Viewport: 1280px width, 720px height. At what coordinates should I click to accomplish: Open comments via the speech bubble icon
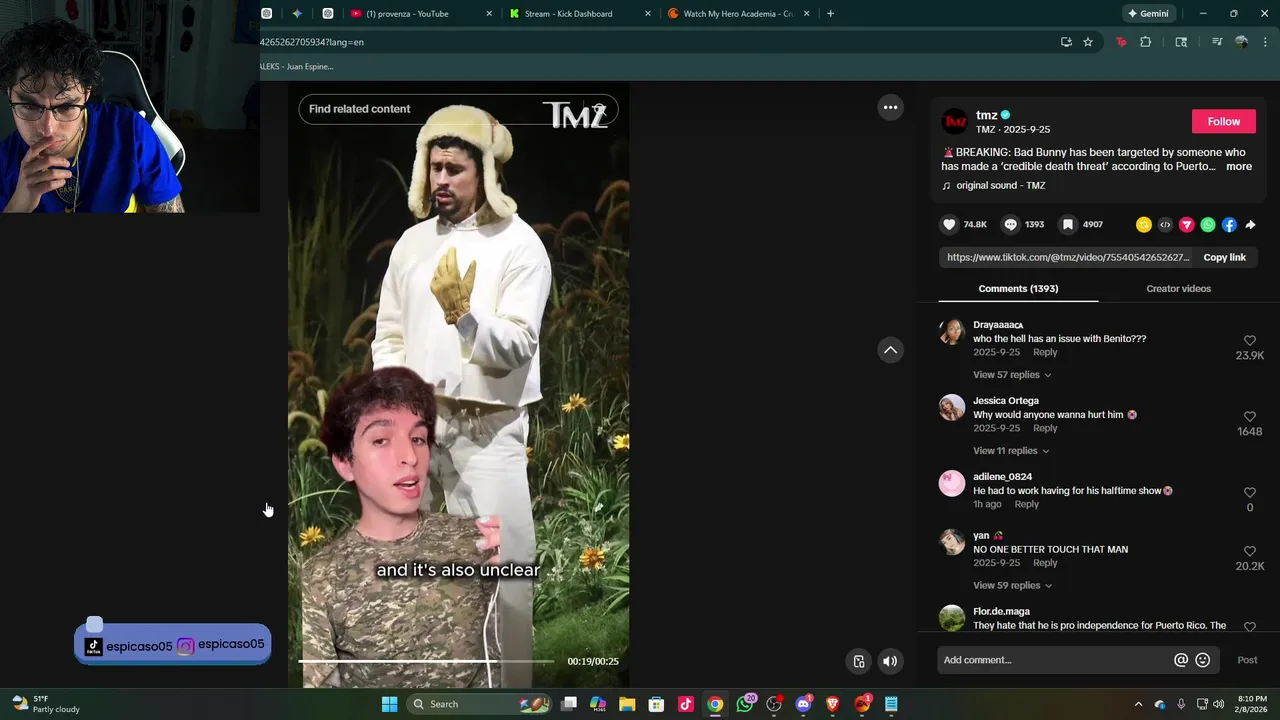tap(1011, 225)
